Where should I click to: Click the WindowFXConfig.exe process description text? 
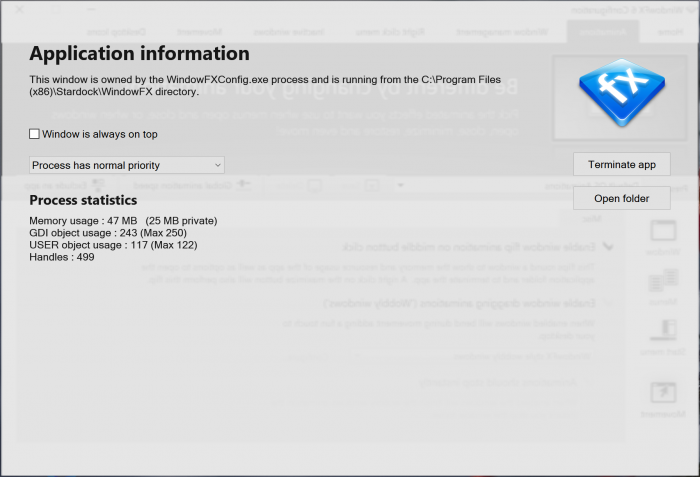tap(265, 86)
